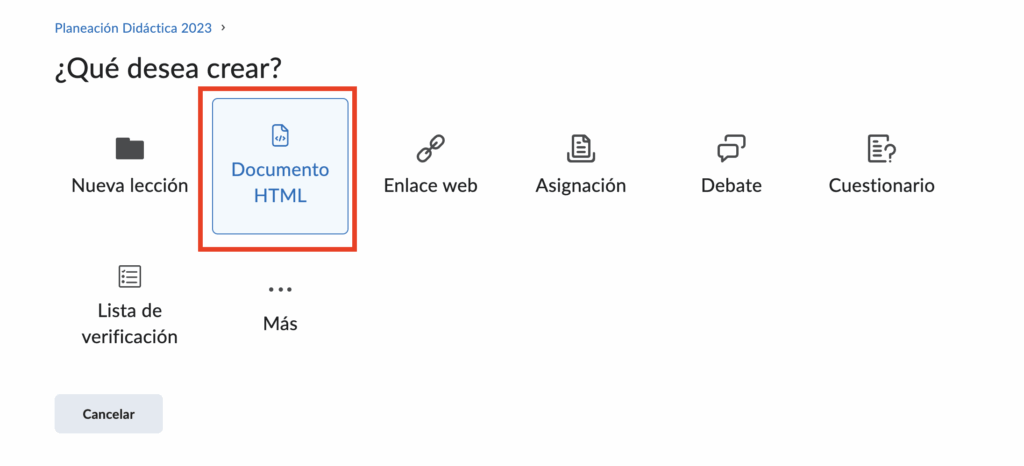
Task: Expand more options via "Más" label
Action: [280, 324]
